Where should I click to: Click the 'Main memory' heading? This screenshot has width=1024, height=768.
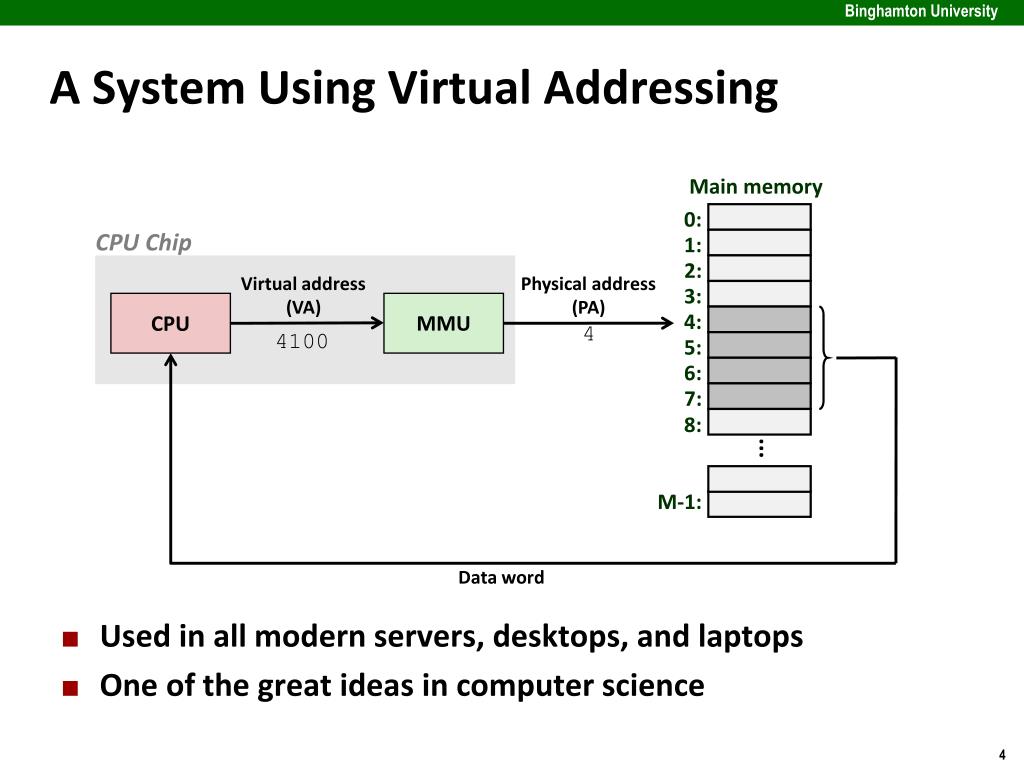756,187
